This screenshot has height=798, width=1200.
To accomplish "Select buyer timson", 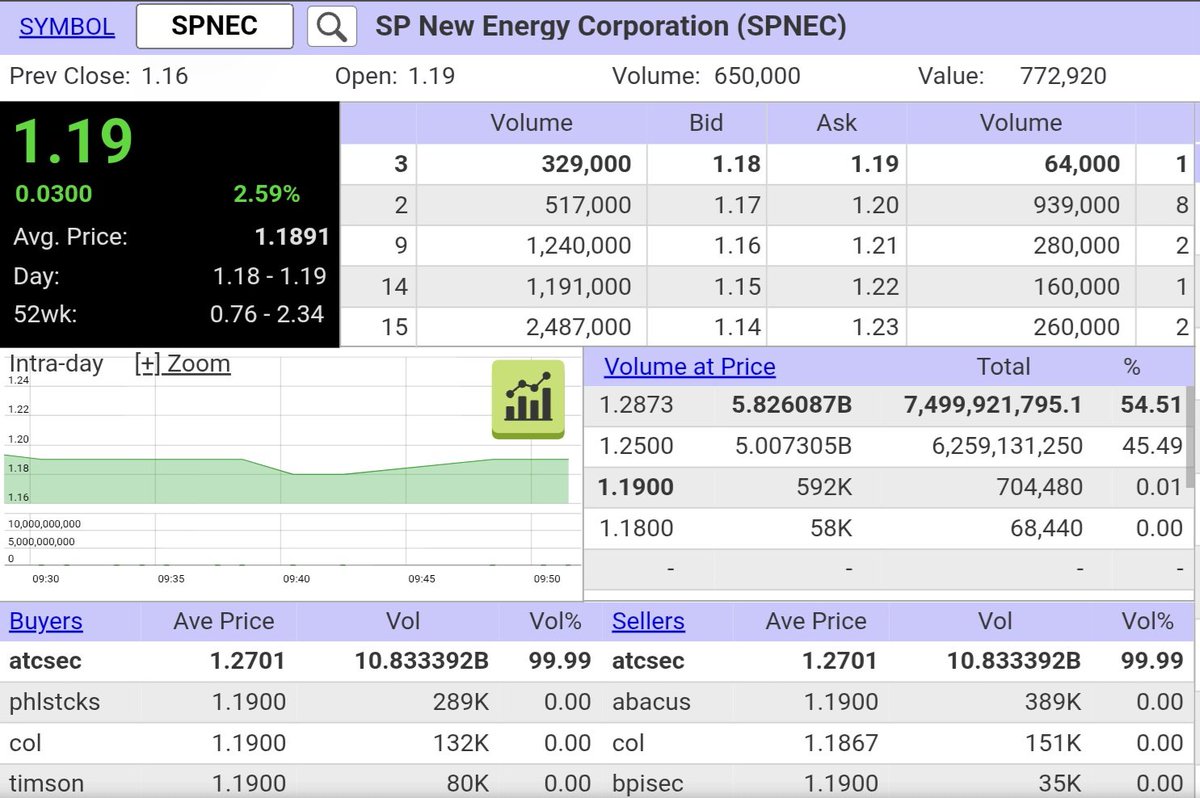I will 47,783.
